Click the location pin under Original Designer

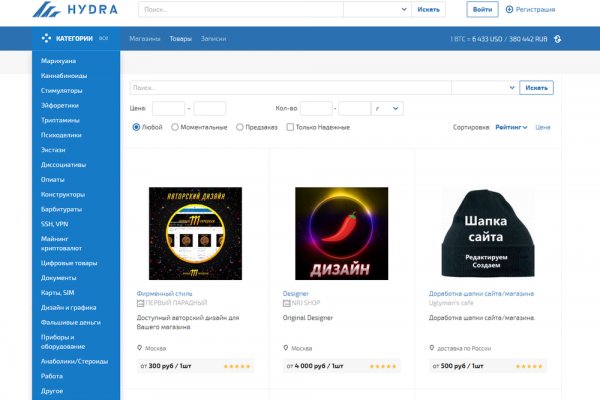(x=286, y=348)
